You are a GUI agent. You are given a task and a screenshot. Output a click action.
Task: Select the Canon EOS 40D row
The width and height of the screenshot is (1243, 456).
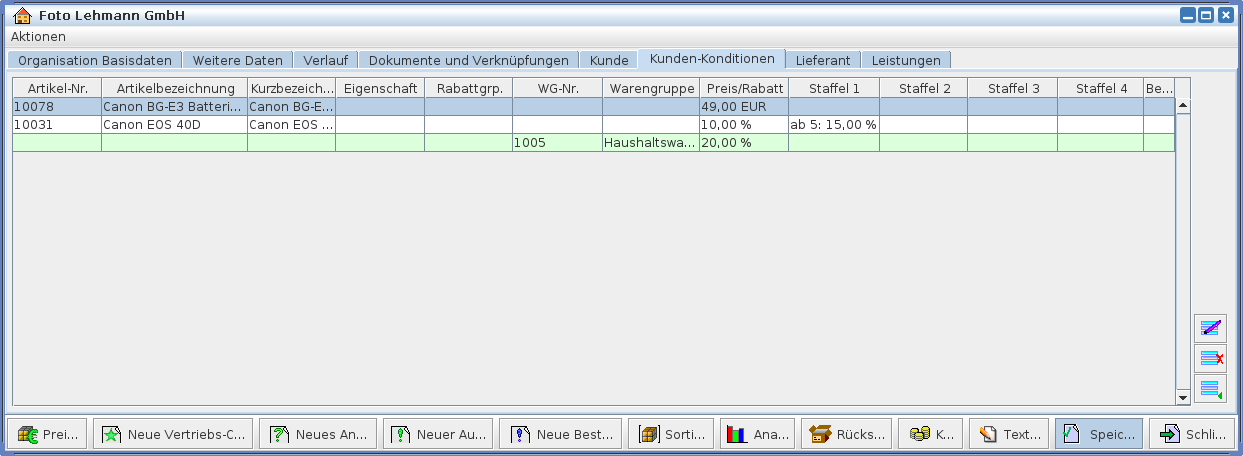pos(150,125)
